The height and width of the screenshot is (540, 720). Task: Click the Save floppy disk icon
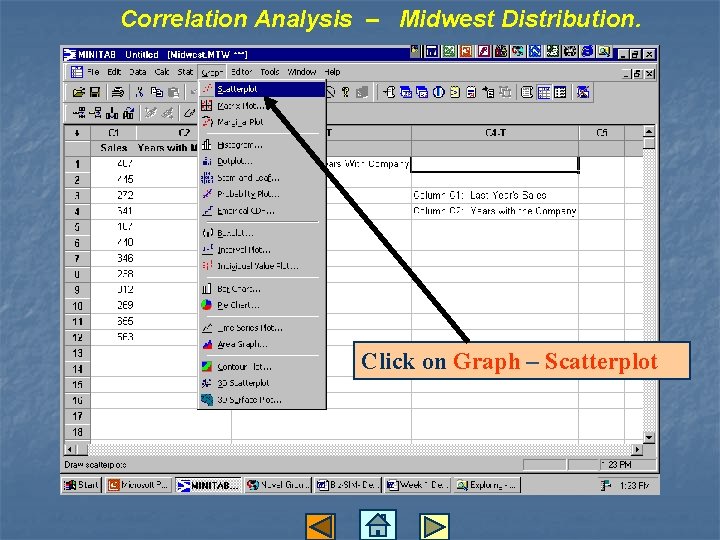95,93
